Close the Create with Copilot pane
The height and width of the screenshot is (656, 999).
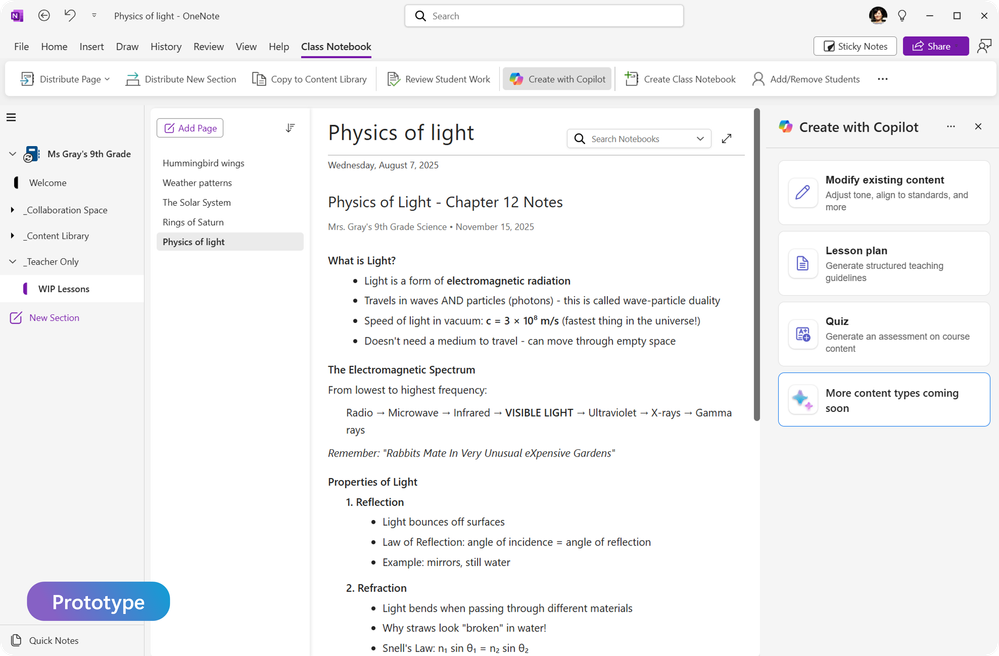tap(978, 127)
